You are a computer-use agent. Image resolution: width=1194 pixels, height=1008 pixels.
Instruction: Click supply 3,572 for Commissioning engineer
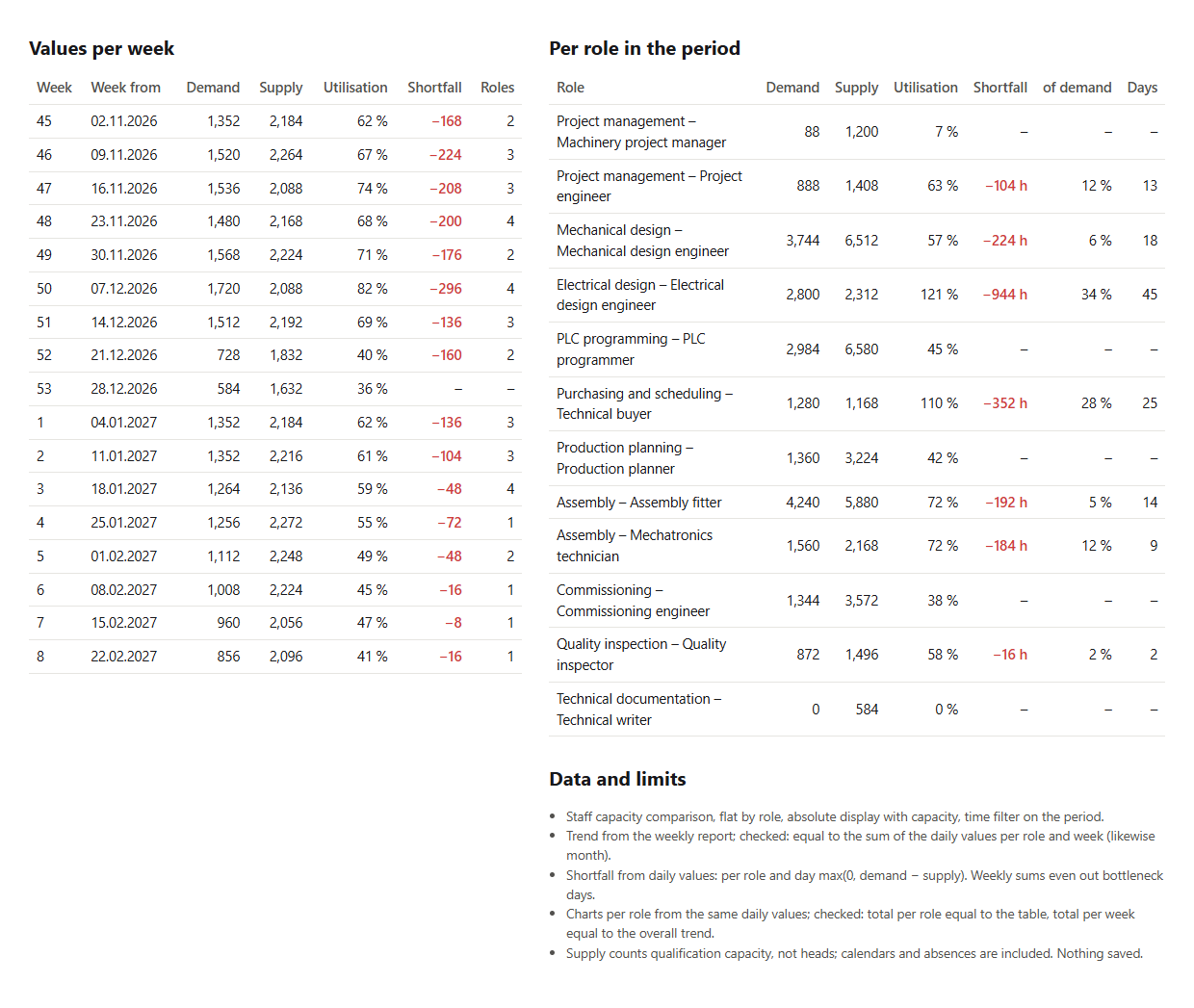862,601
